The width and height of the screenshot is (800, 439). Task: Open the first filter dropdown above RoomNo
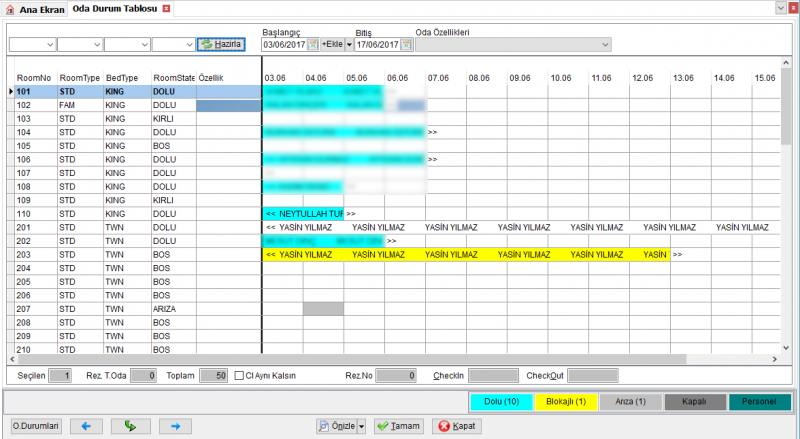pos(50,45)
